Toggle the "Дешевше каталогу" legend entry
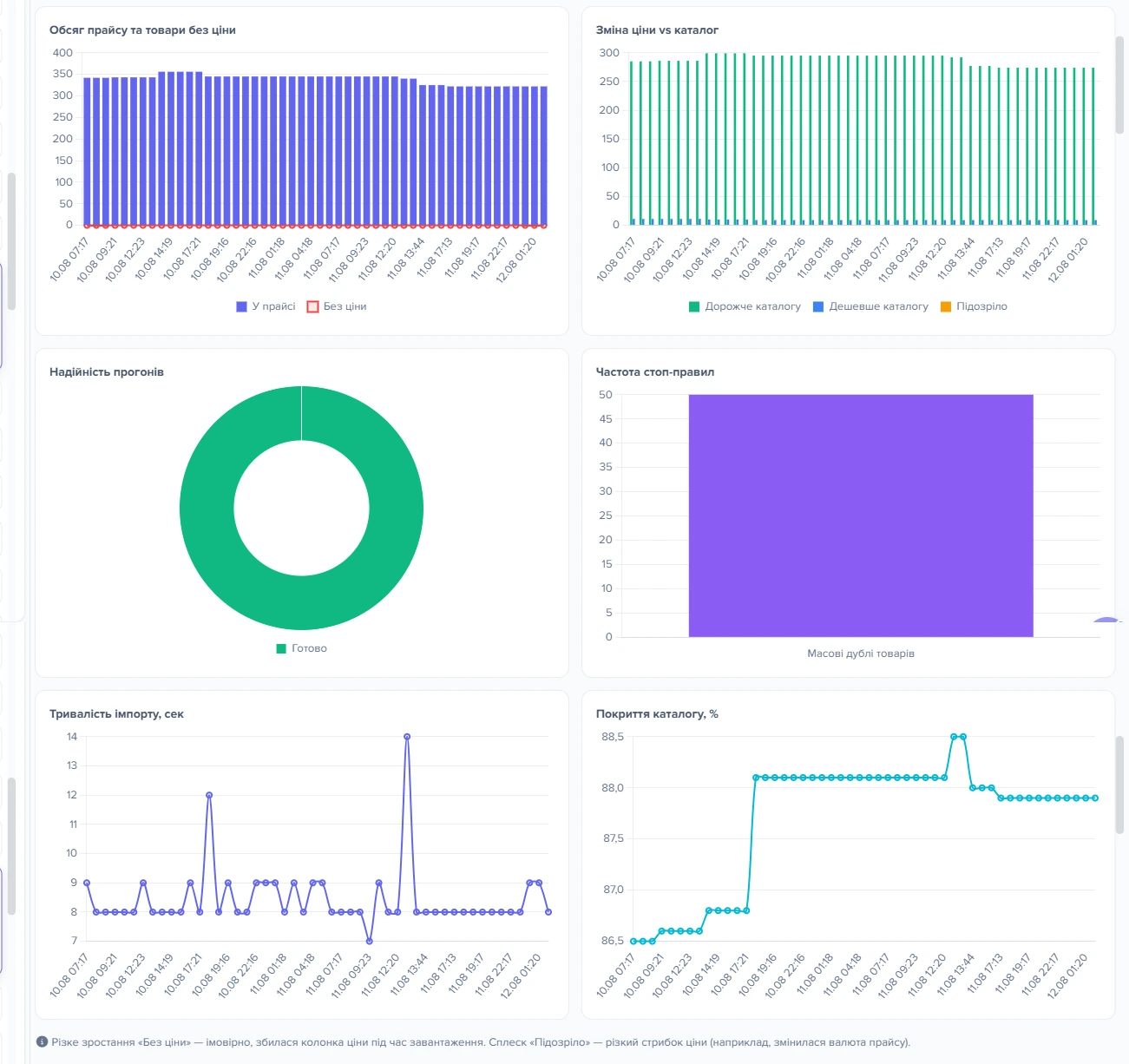The width and height of the screenshot is (1129, 1064). (x=870, y=306)
